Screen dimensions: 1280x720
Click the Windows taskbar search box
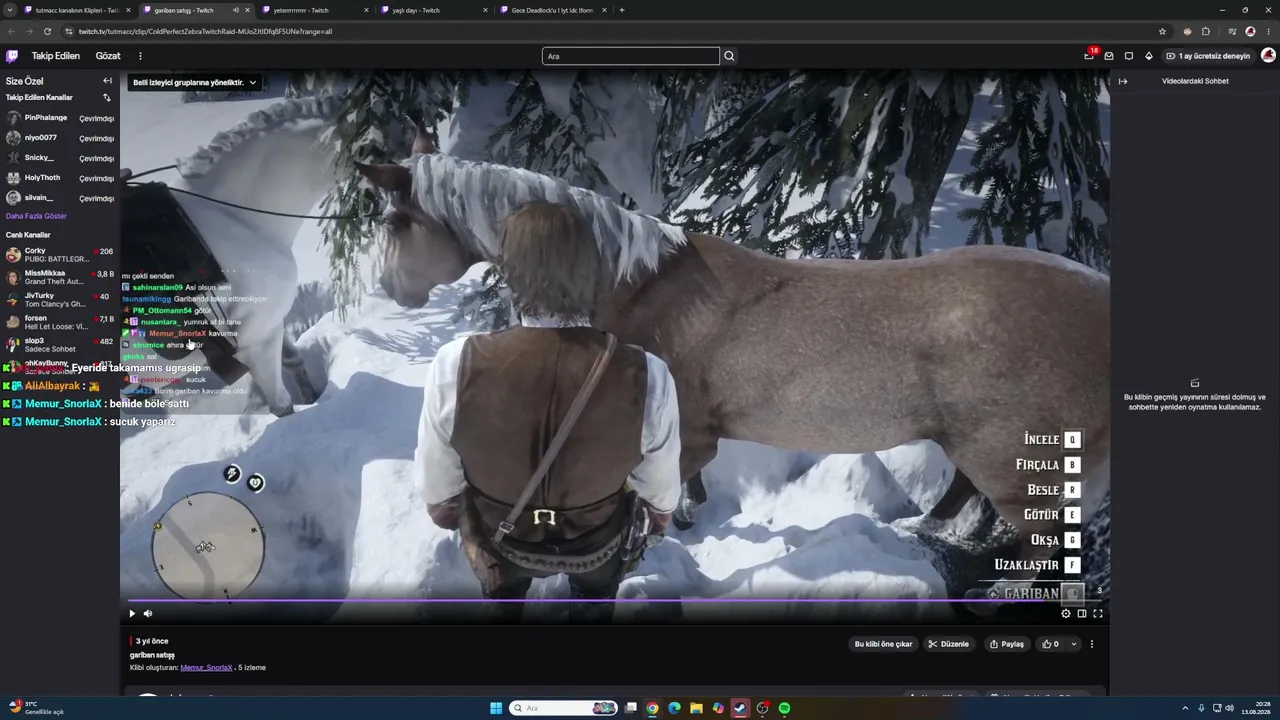564,708
